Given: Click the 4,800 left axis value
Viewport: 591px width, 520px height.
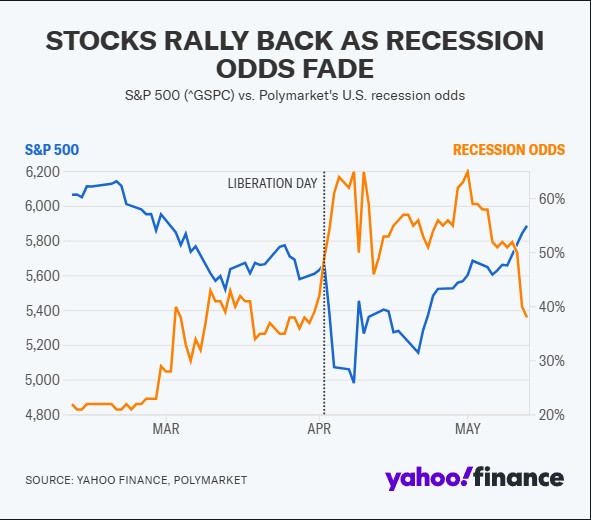Looking at the screenshot, I should [43, 415].
